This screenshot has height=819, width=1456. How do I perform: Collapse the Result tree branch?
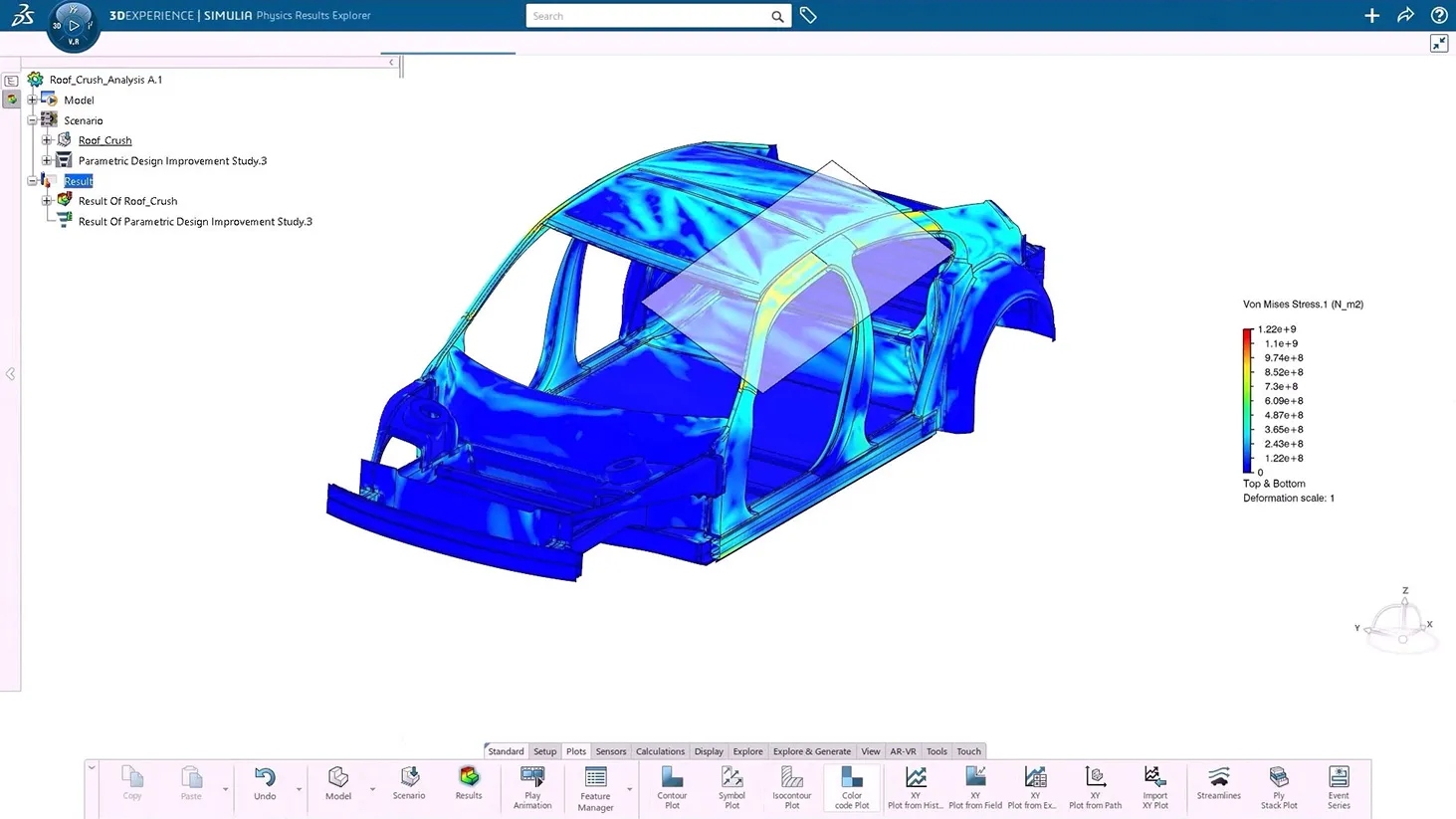pos(33,180)
